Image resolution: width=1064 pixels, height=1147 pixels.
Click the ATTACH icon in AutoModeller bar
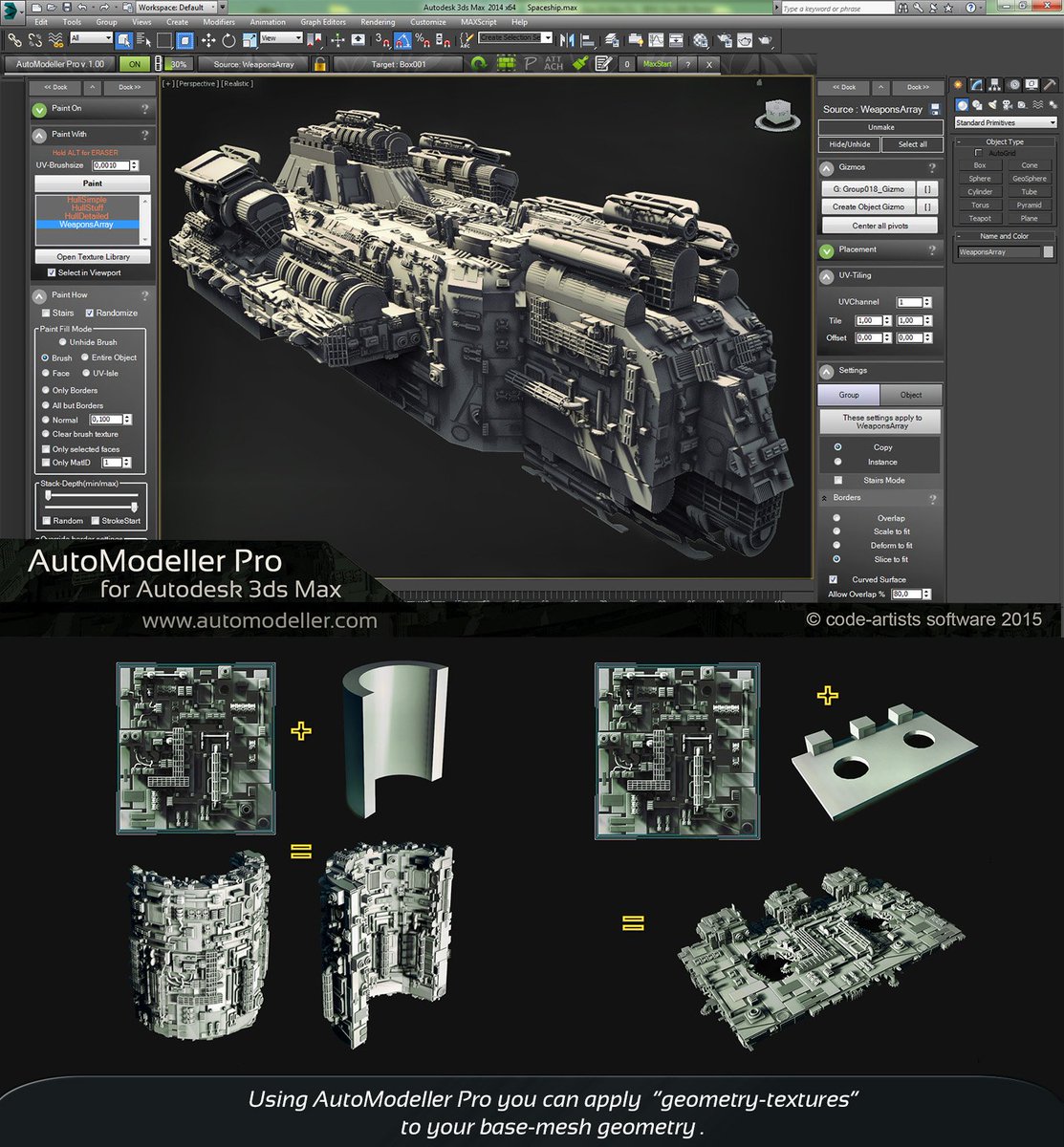[x=554, y=64]
